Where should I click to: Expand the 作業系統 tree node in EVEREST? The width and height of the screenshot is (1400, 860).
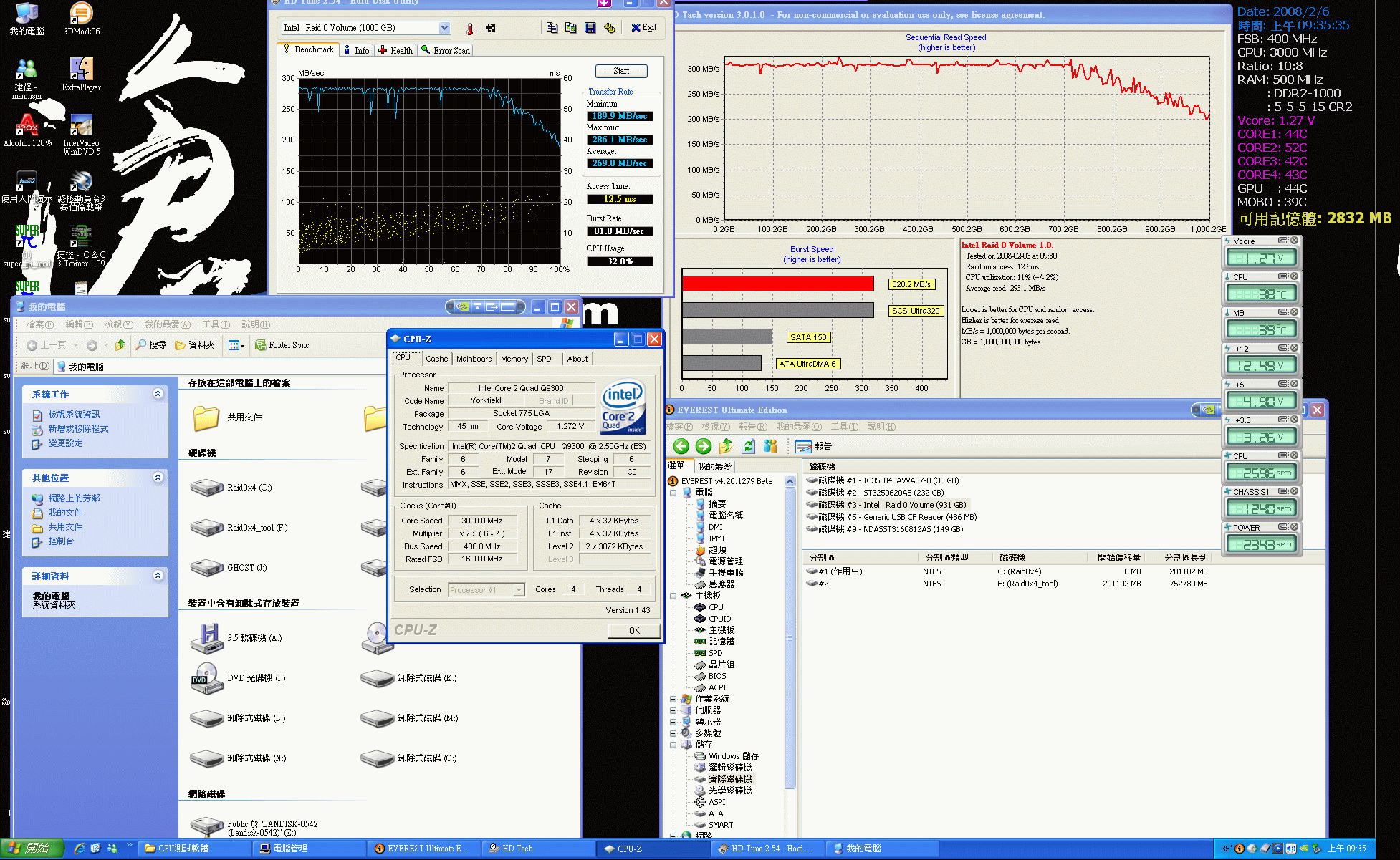[x=673, y=699]
